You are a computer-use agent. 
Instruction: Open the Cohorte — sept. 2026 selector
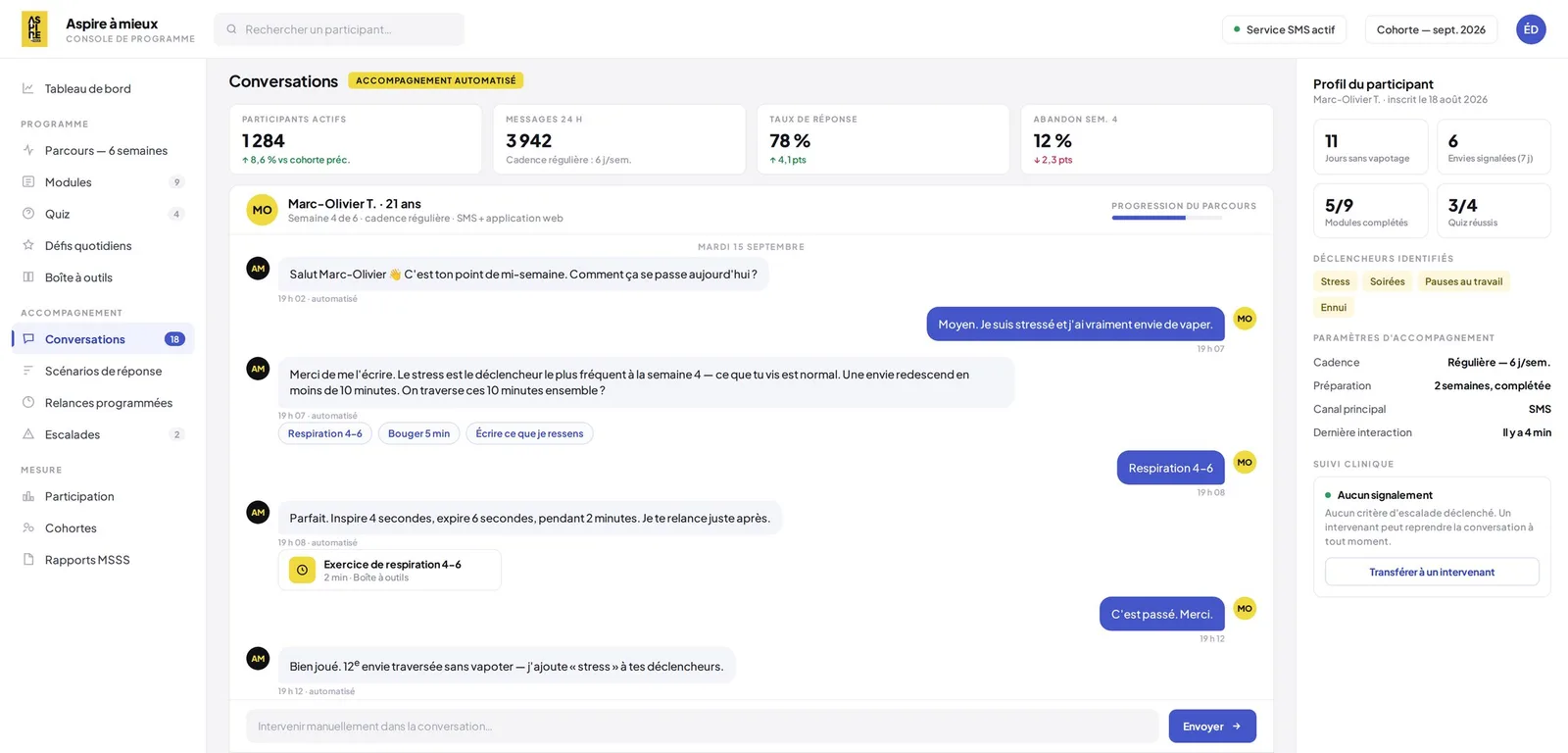[x=1431, y=29]
